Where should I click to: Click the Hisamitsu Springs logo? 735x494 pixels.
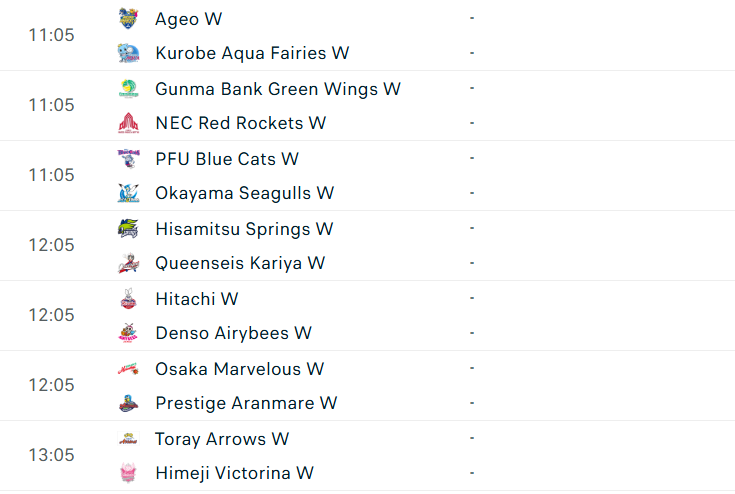[x=128, y=229]
